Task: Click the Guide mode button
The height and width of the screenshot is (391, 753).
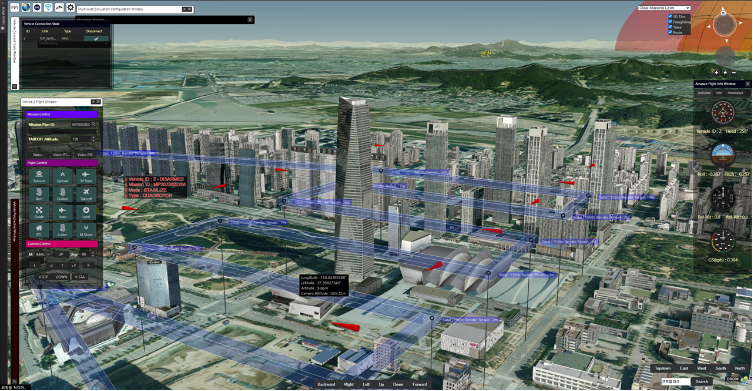Action: coord(39,212)
